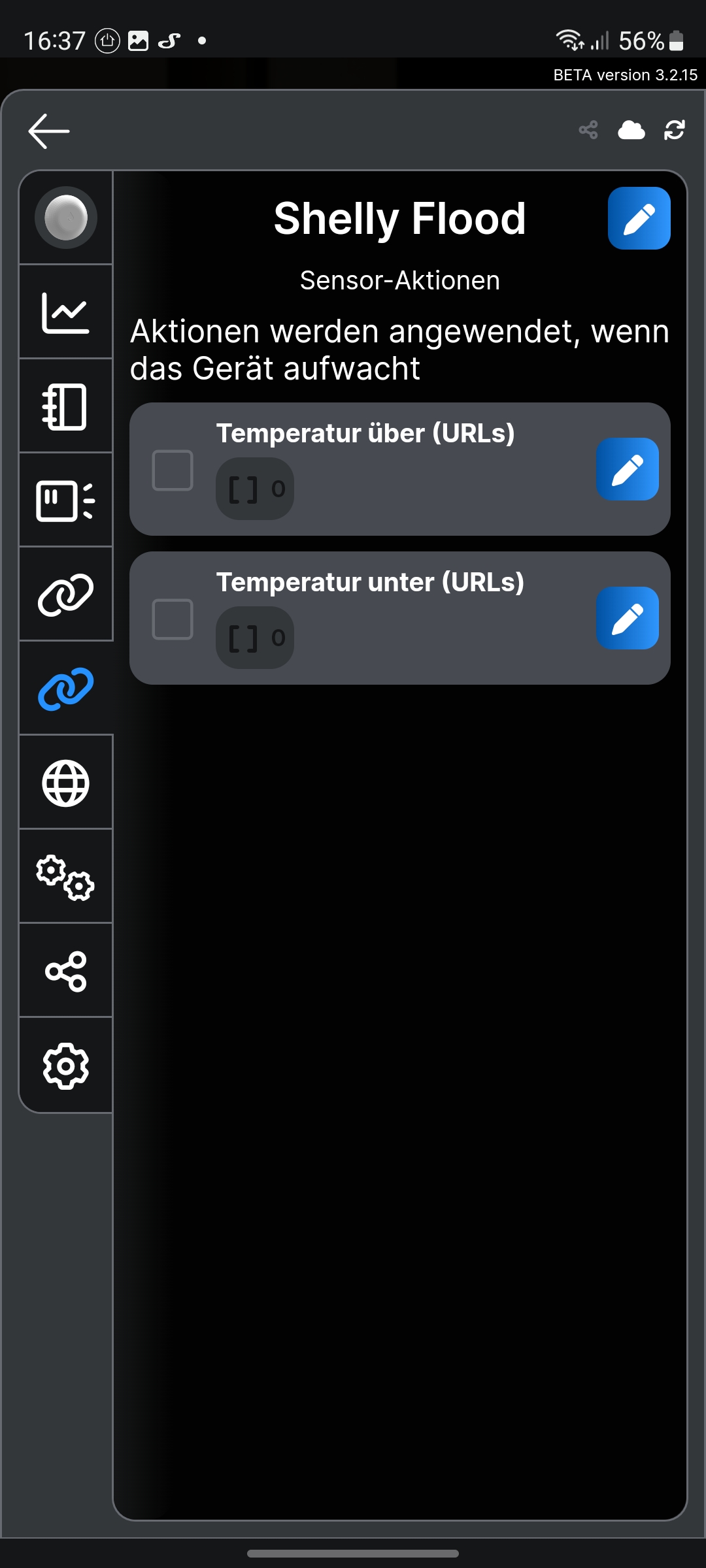Open the white chain link sidebar icon

[x=65, y=595]
